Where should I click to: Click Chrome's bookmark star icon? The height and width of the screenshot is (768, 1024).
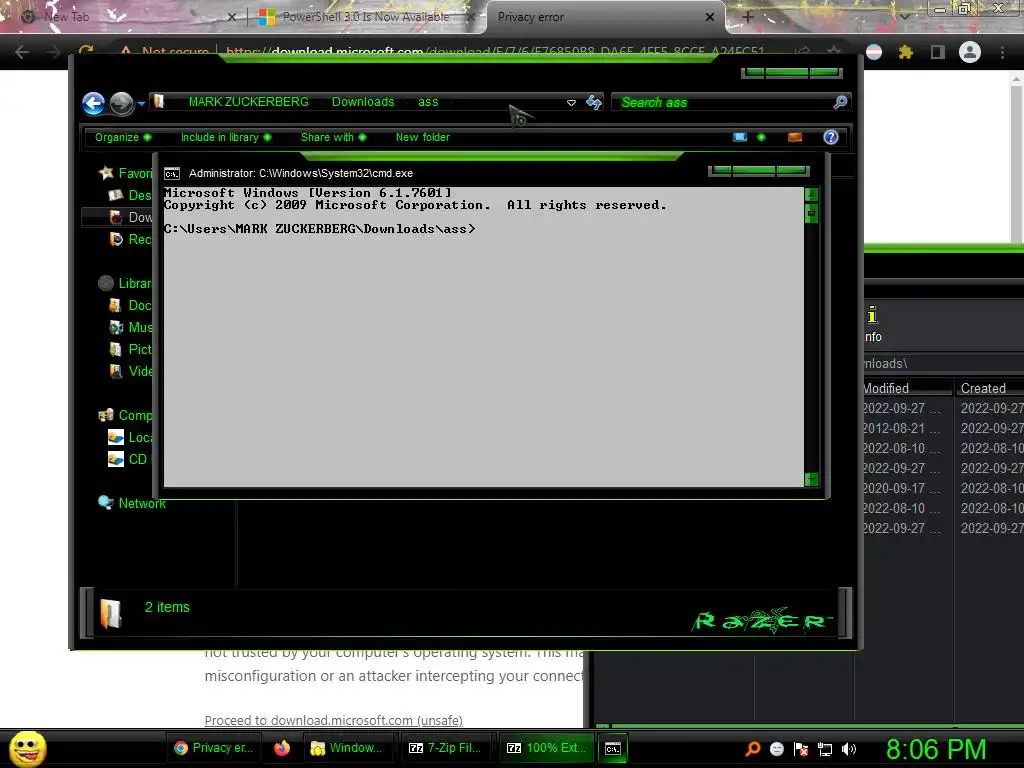(x=833, y=52)
